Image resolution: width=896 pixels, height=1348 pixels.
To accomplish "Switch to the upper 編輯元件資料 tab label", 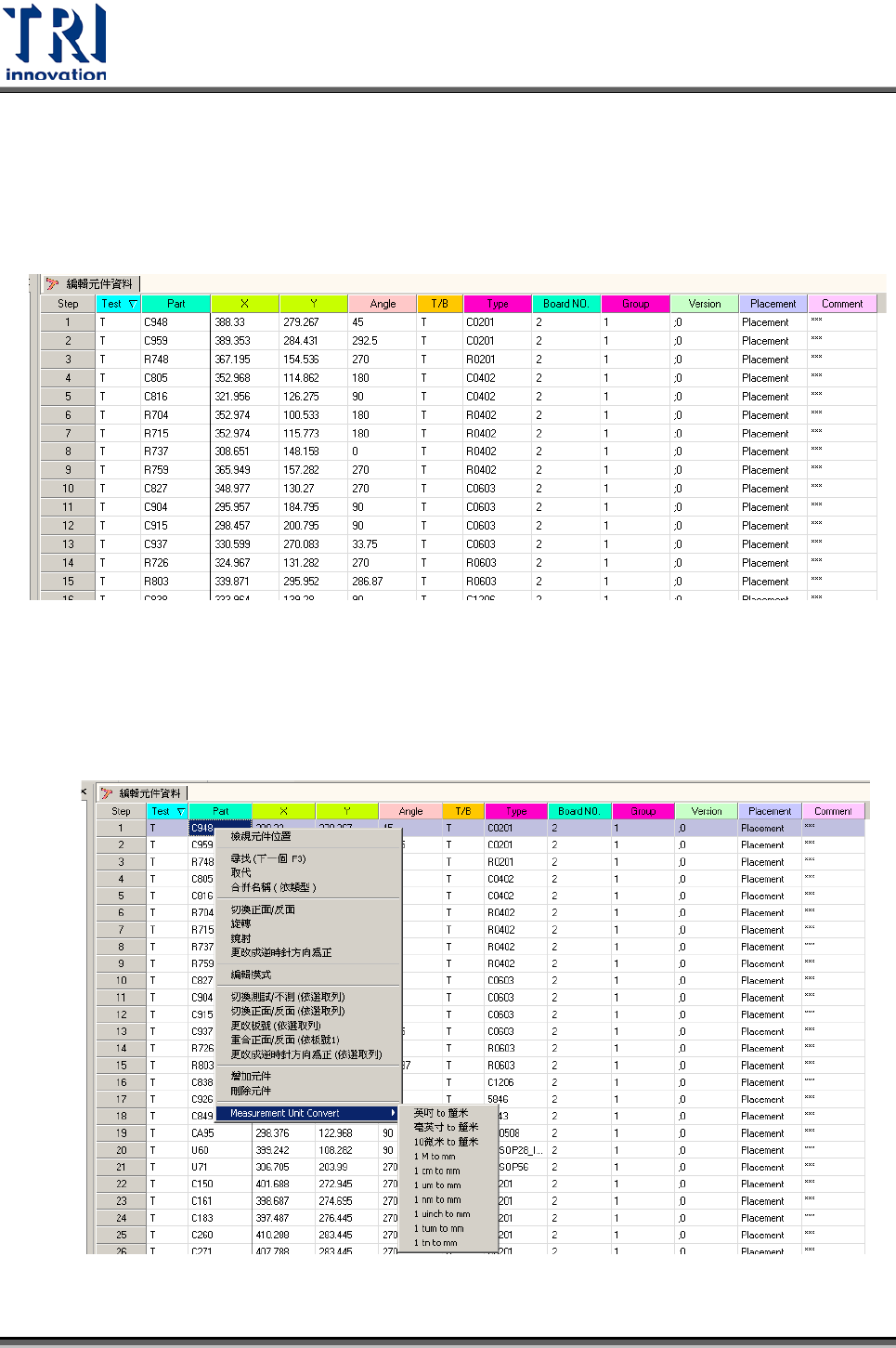I will coord(99,284).
